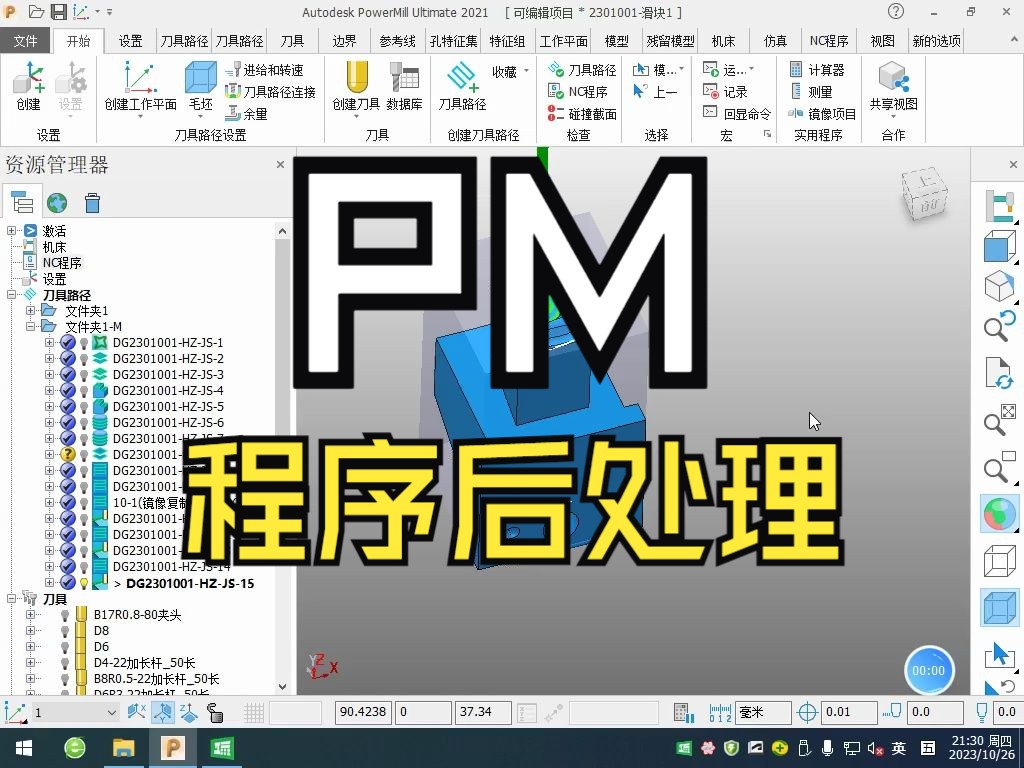Open the 文件 file menu

25,41
